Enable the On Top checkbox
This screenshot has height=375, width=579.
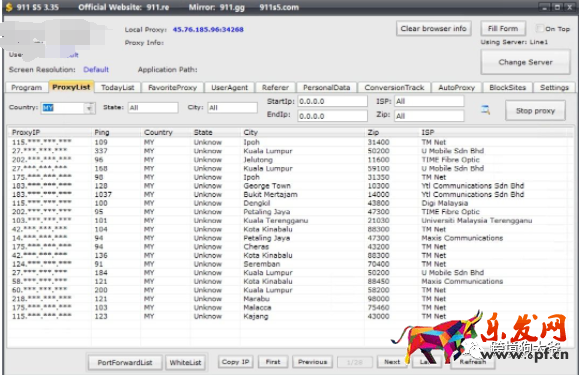tap(540, 28)
